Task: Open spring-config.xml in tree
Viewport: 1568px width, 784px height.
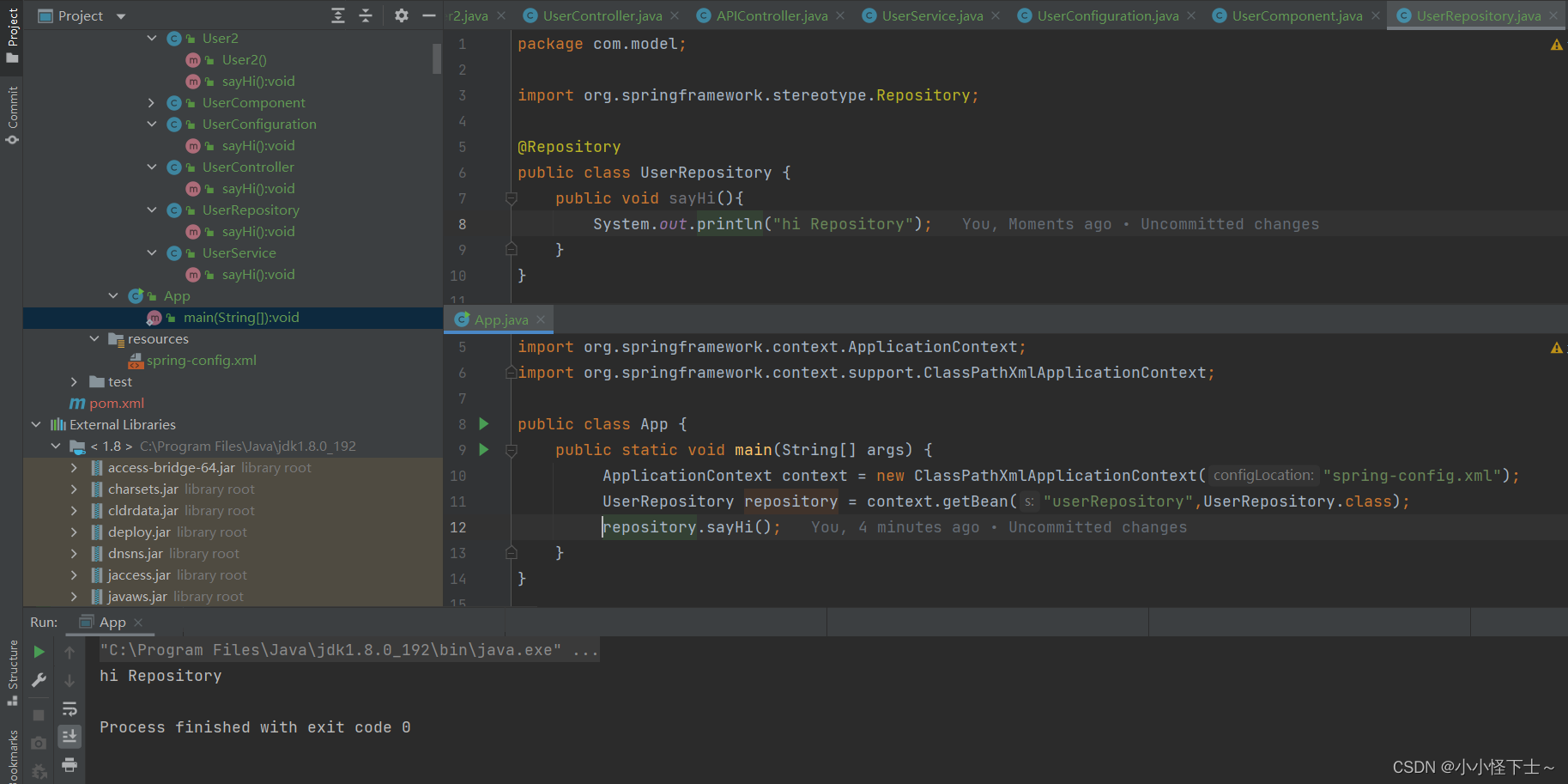Action: tap(201, 360)
